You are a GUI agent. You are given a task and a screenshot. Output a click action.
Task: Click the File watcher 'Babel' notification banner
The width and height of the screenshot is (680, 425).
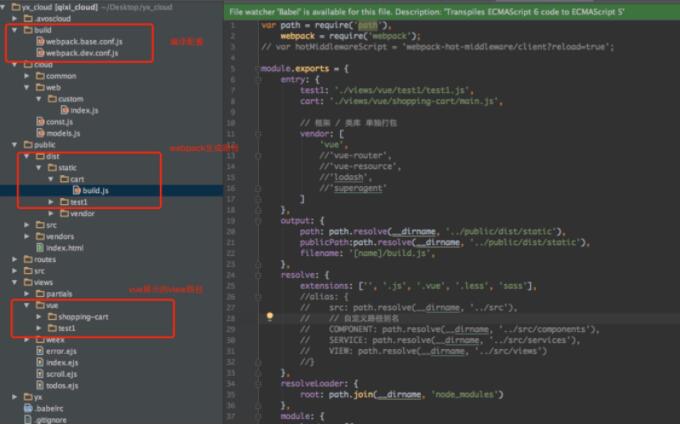(x=452, y=12)
